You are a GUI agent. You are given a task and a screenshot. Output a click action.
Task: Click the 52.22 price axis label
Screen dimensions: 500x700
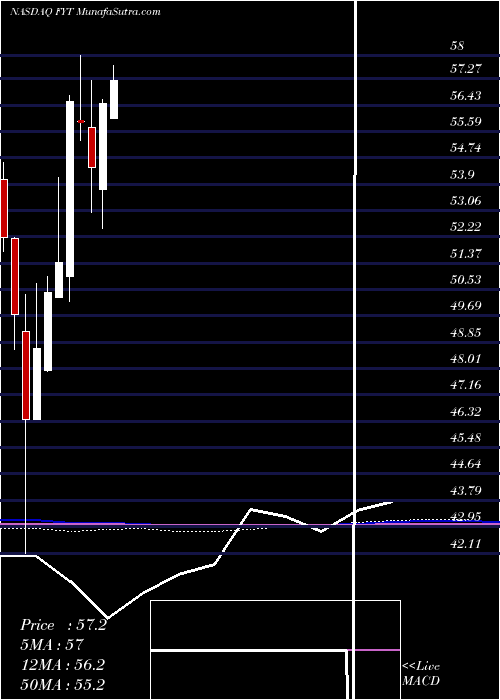click(x=466, y=227)
